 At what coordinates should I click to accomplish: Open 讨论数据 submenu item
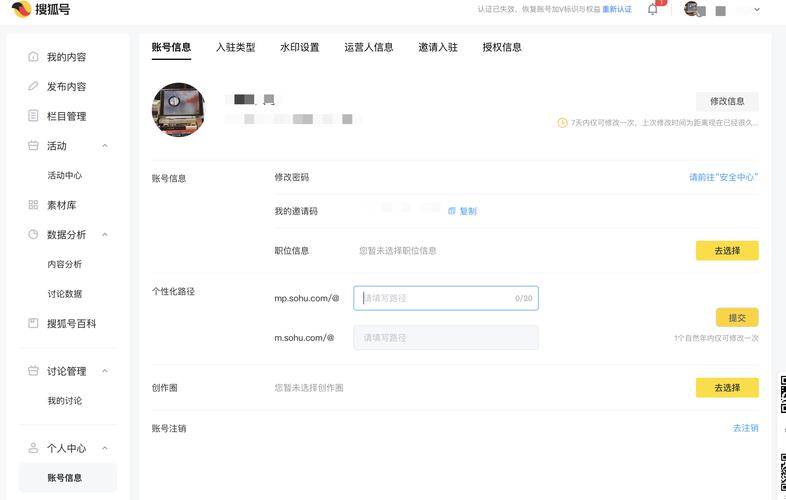click(x=65, y=293)
